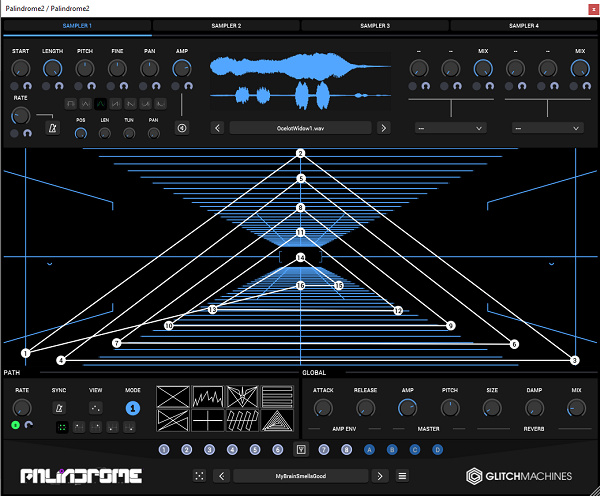Open the hamburger preset menu

(402, 476)
